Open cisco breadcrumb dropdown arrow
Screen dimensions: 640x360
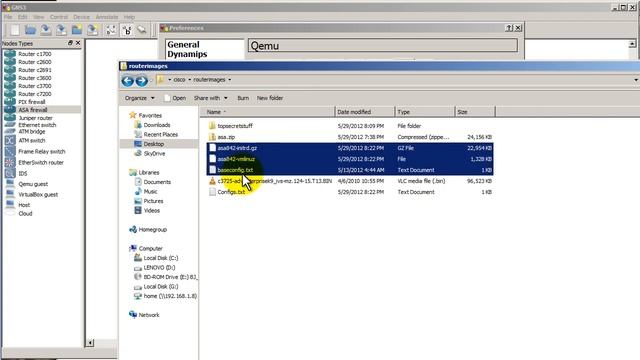tap(189, 80)
